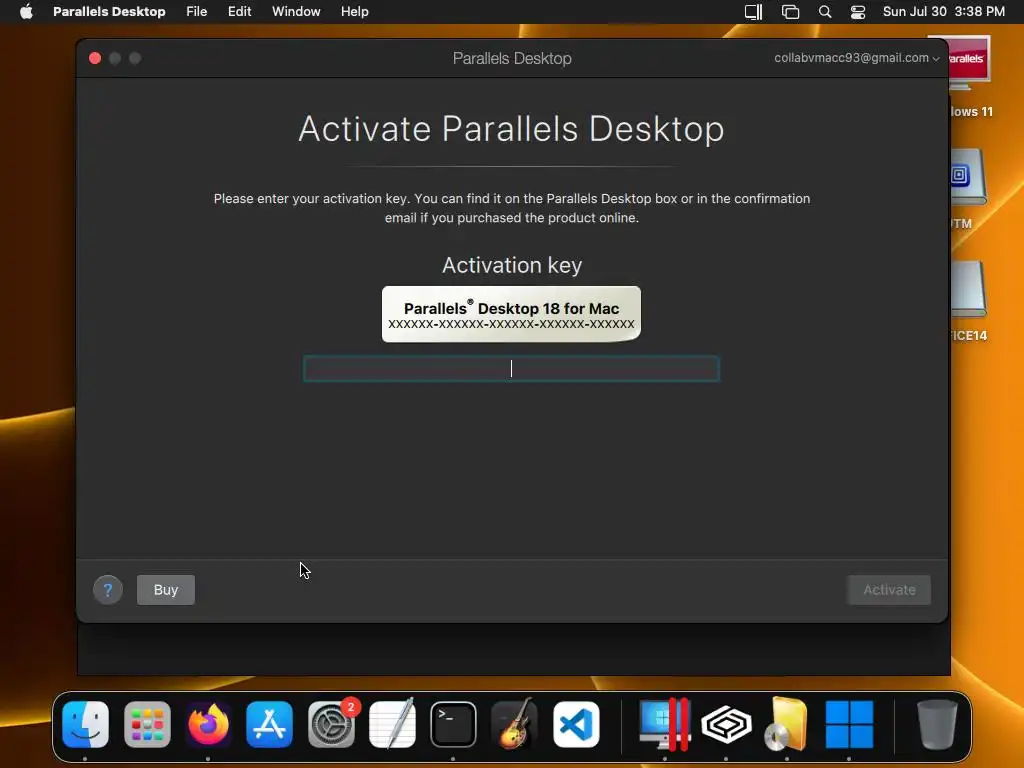Click the date and time in menu bar

[x=944, y=12]
